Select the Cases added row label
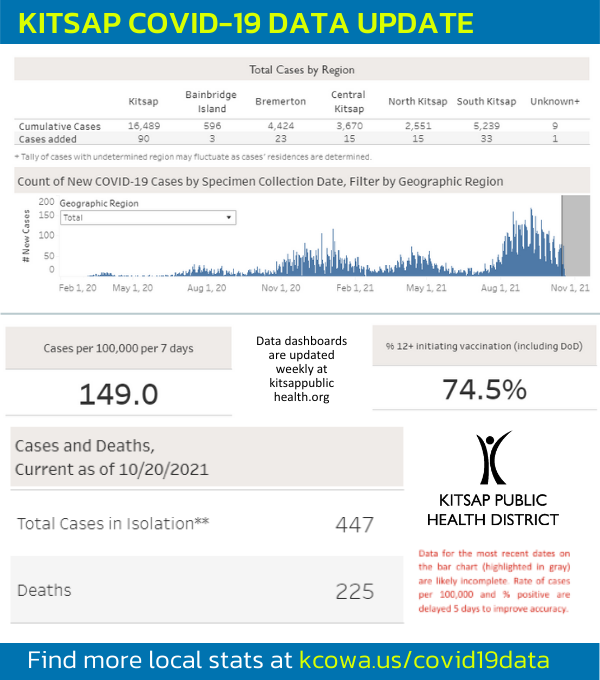600x680 pixels. click(x=48, y=141)
